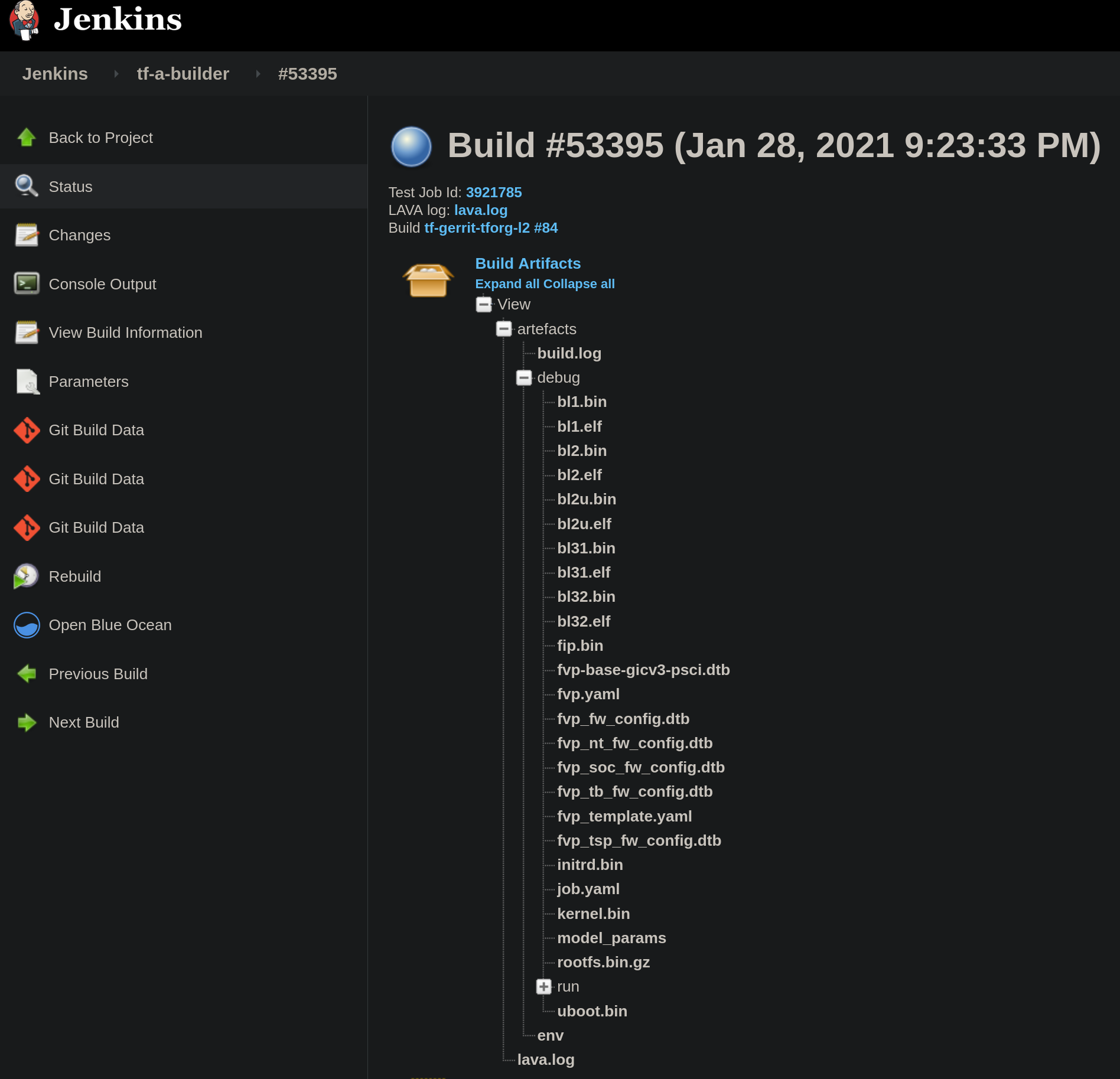Open the Changes sidebar item

pyautogui.click(x=79, y=235)
